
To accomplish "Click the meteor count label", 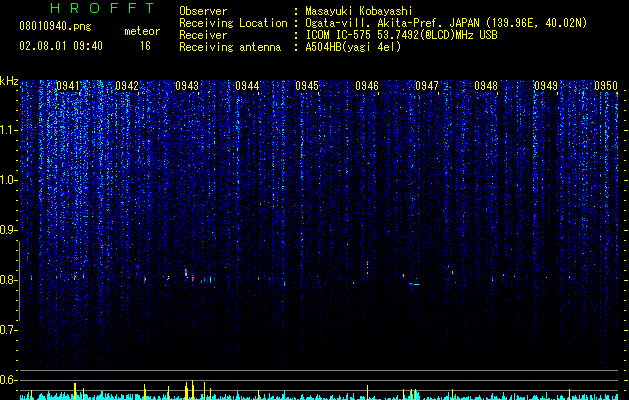I will [142, 31].
